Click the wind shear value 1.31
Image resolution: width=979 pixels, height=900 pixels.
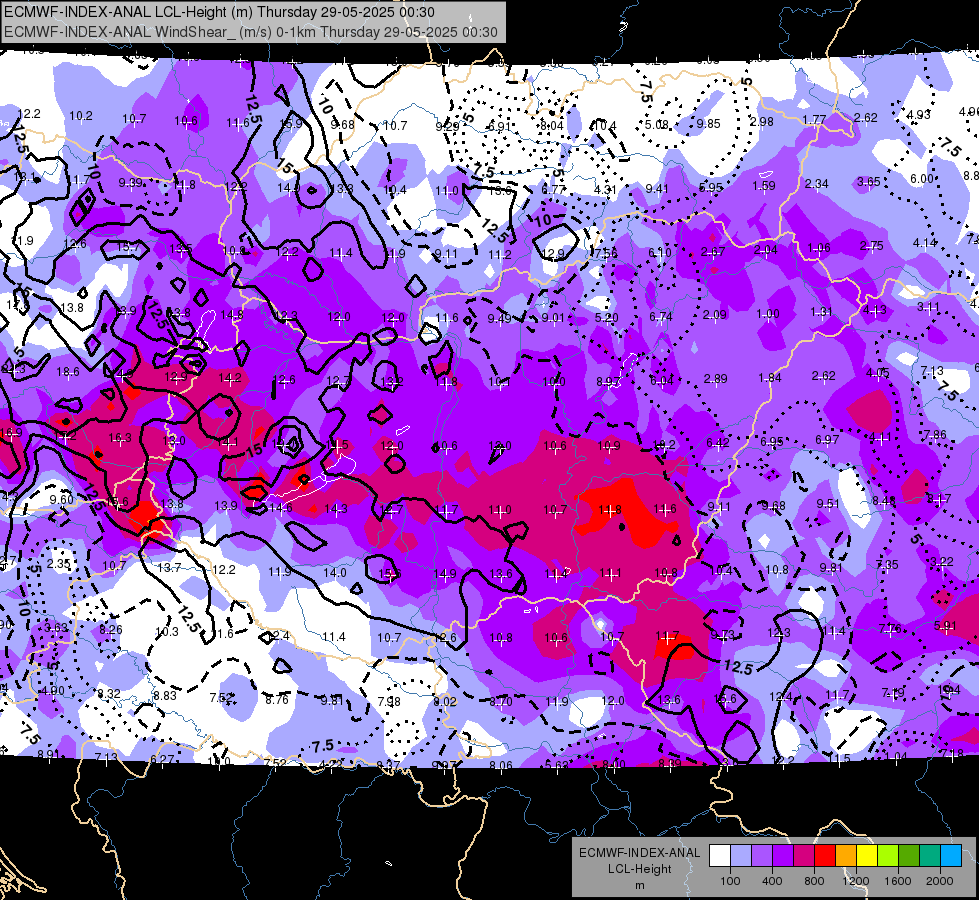click(822, 312)
